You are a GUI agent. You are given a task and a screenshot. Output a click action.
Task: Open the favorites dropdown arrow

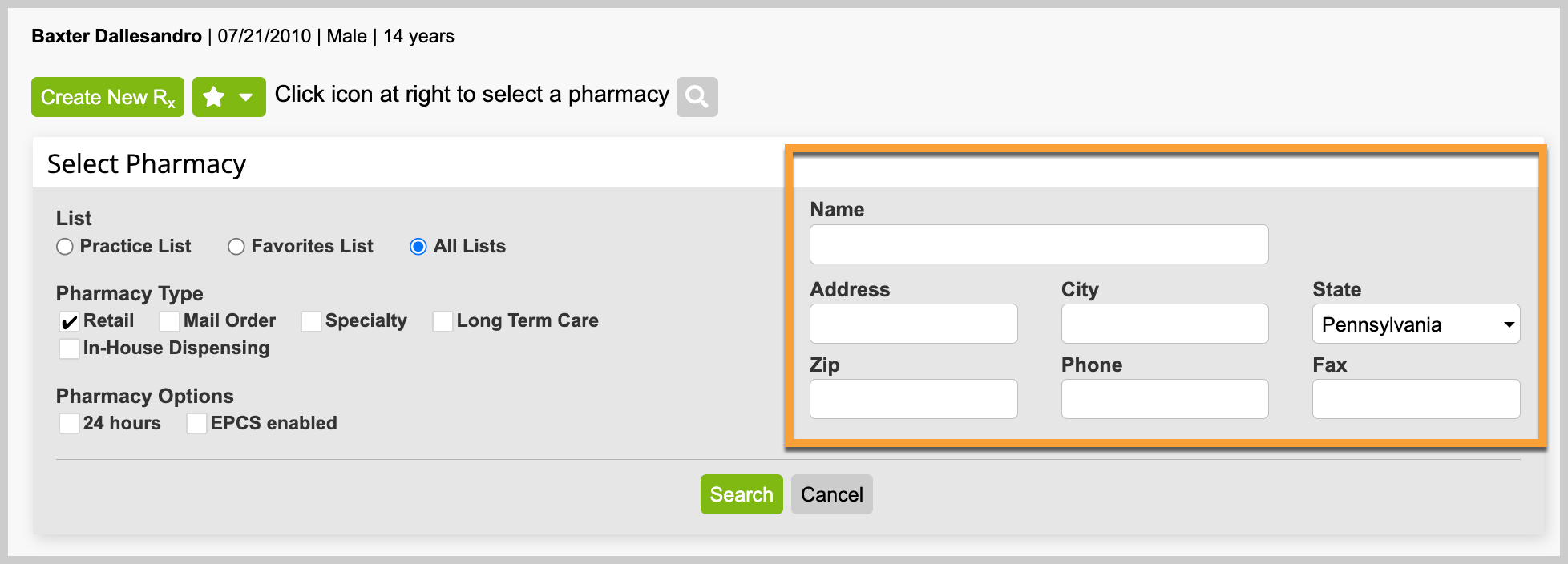246,97
